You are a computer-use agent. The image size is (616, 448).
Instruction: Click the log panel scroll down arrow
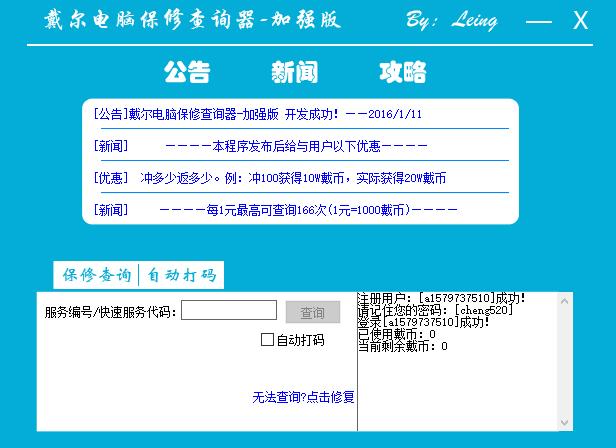(x=565, y=422)
